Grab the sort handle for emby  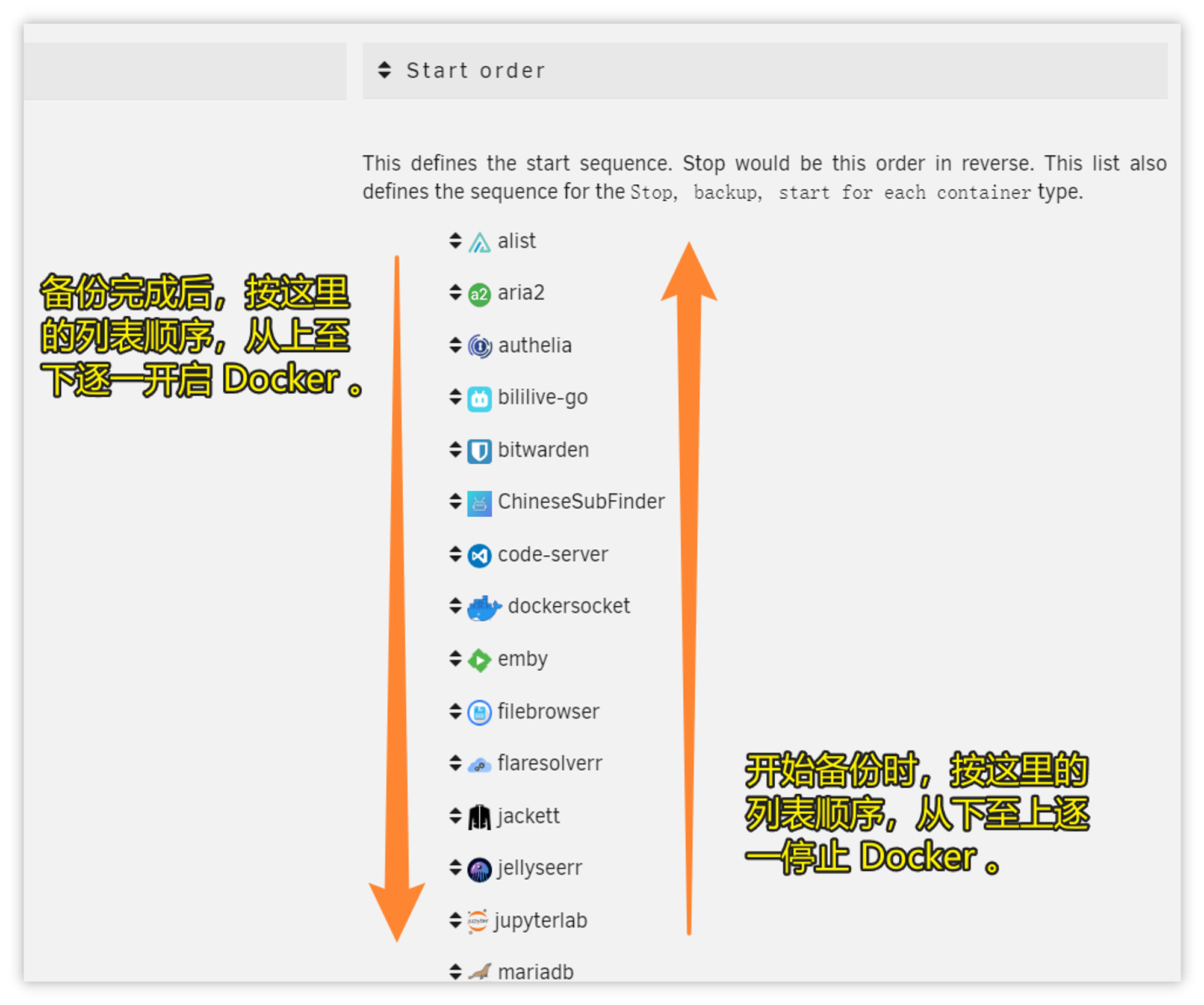(455, 659)
